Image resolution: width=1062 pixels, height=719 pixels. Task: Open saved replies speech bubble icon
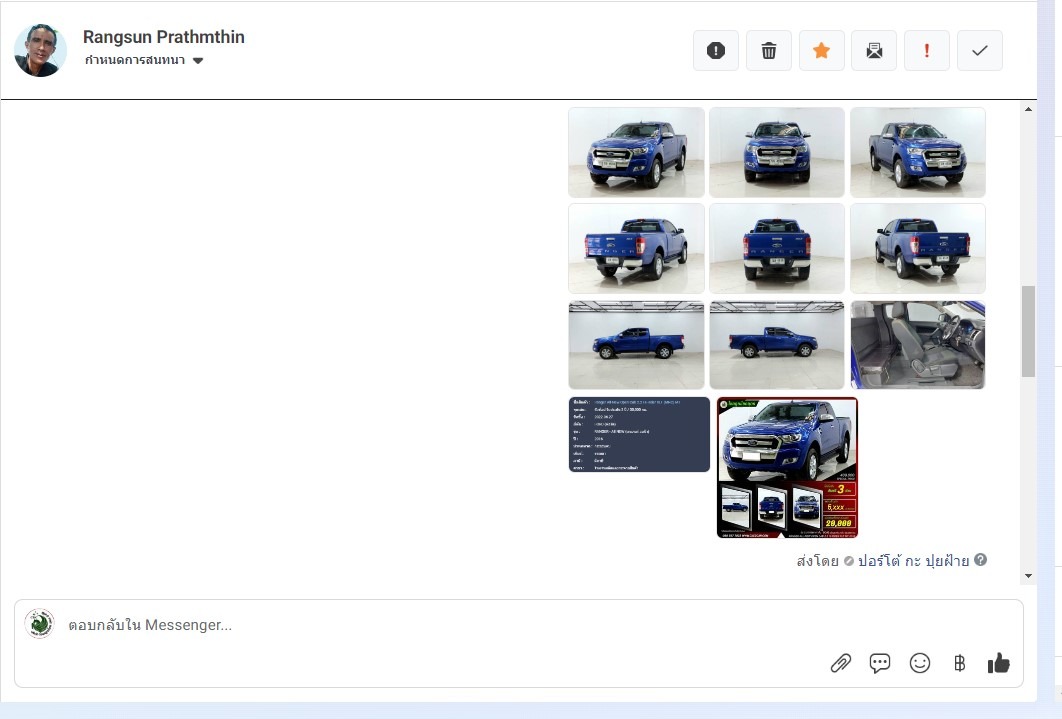pyautogui.click(x=880, y=663)
